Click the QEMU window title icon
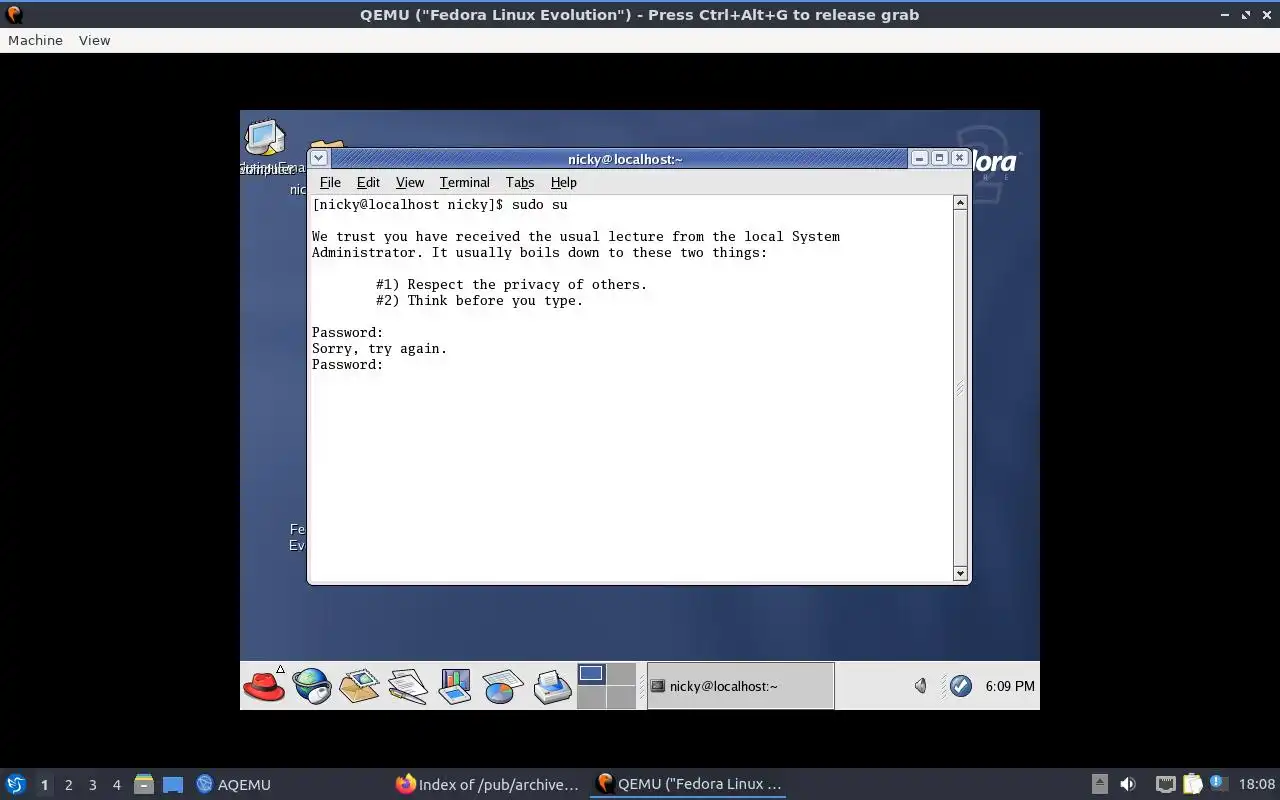 pyautogui.click(x=13, y=14)
